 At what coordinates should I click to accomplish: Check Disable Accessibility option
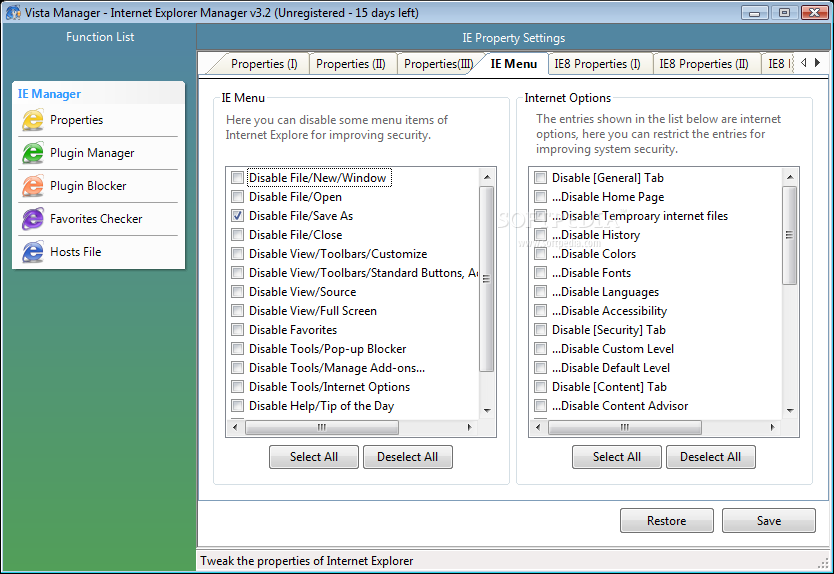pos(540,311)
